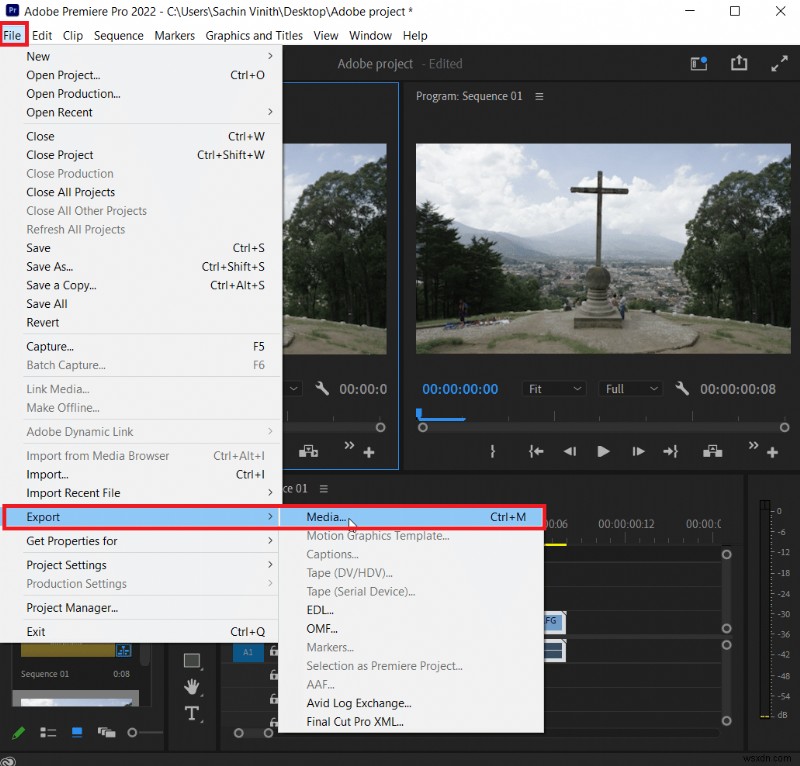This screenshot has height=766, width=800.
Task: Click the Go to In point button
Action: coord(536,452)
